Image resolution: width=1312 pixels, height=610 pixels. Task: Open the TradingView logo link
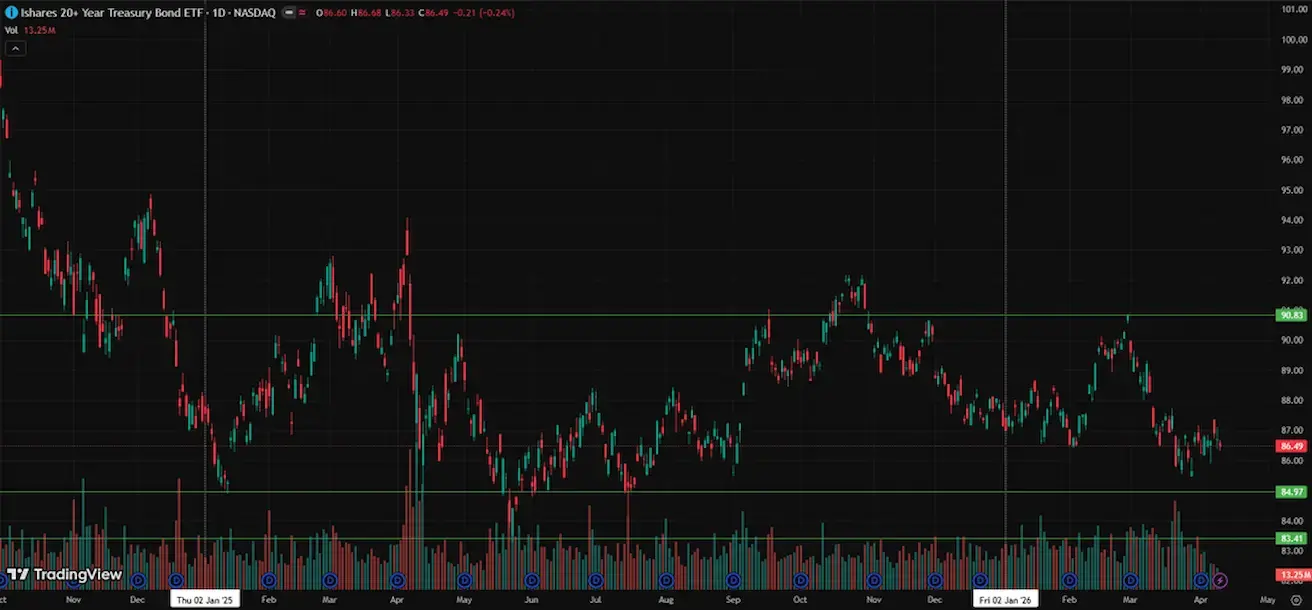pyautogui.click(x=64, y=575)
